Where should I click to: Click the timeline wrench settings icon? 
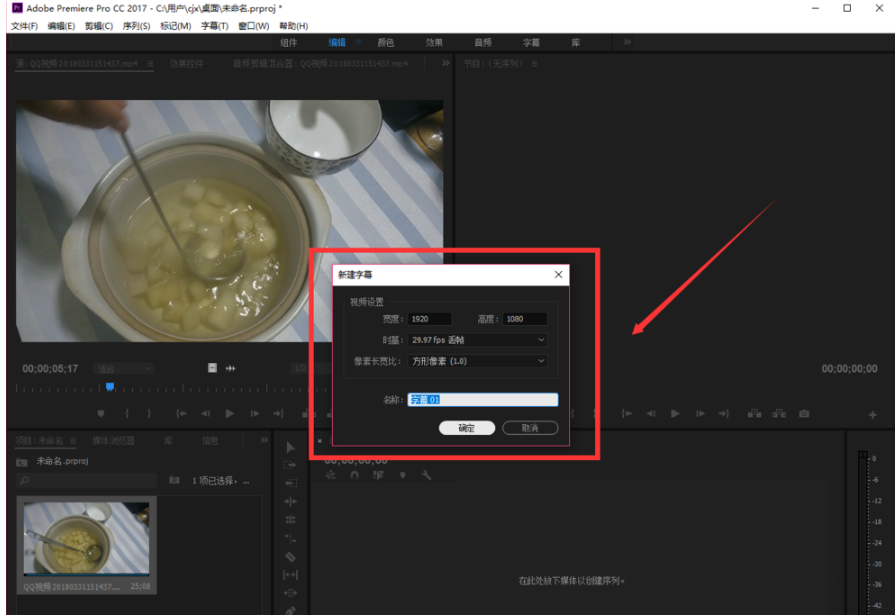tap(426, 475)
